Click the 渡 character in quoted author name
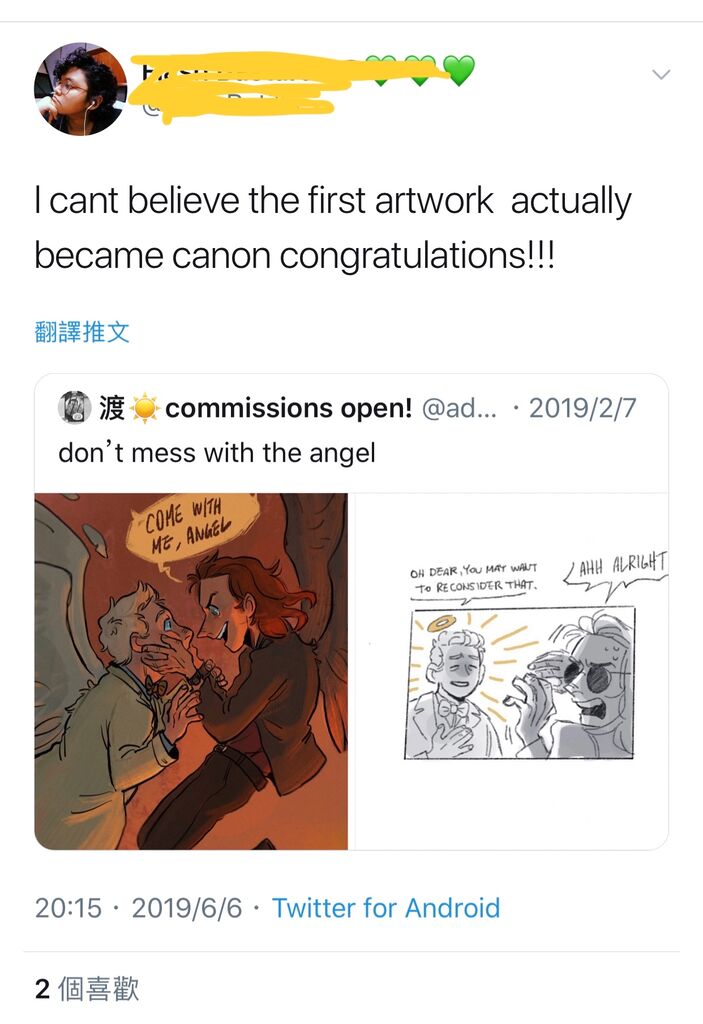The image size is (703, 1024). coord(112,408)
